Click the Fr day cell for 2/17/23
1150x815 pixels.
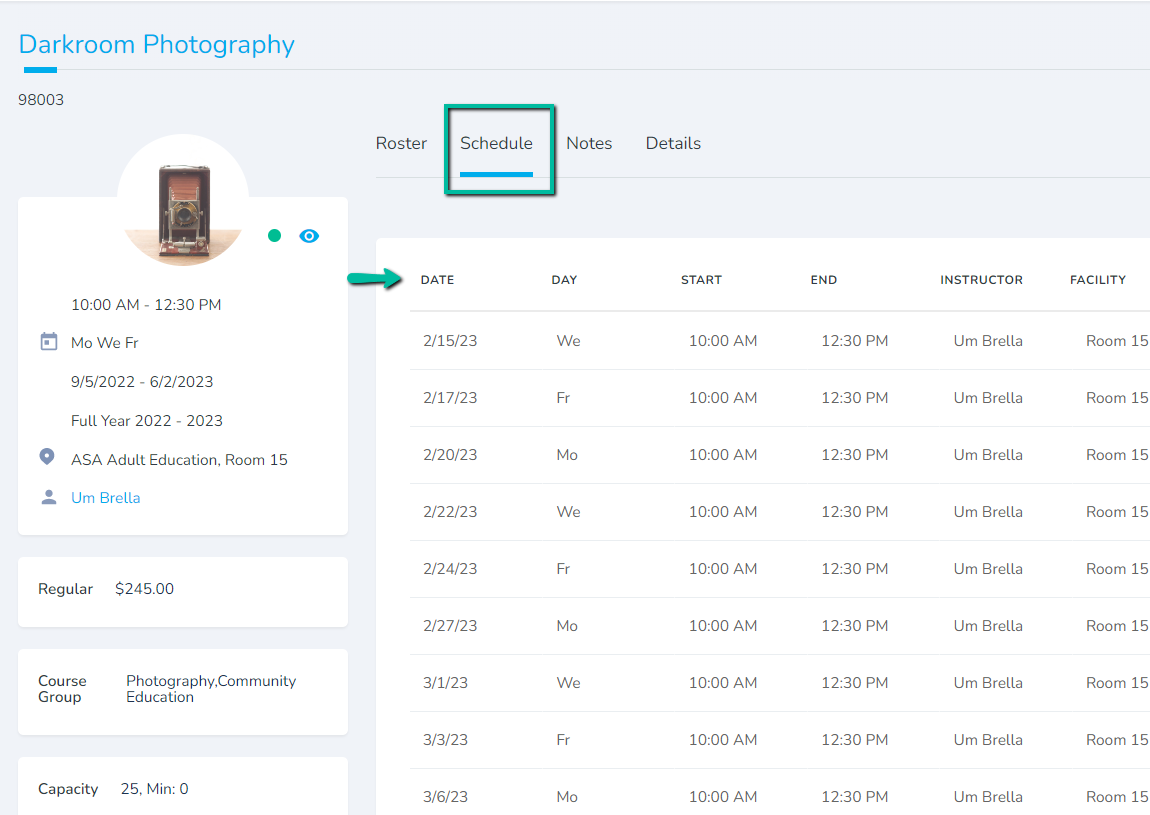pos(563,398)
